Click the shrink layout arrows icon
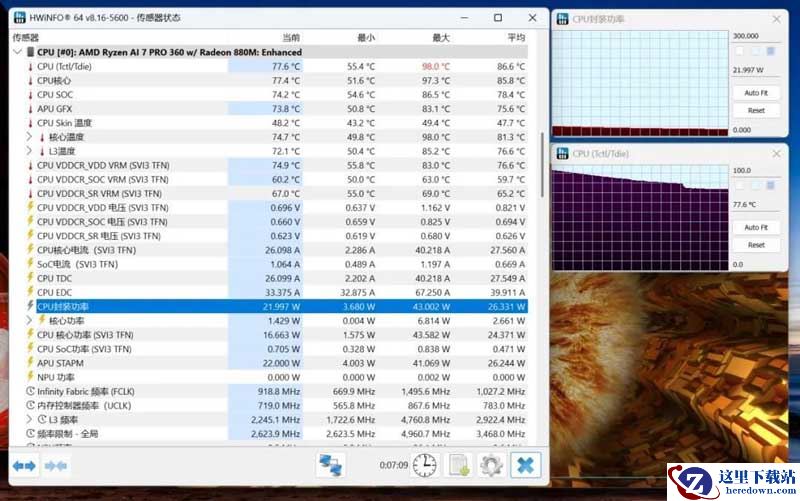This screenshot has height=501, width=800. pos(56,465)
